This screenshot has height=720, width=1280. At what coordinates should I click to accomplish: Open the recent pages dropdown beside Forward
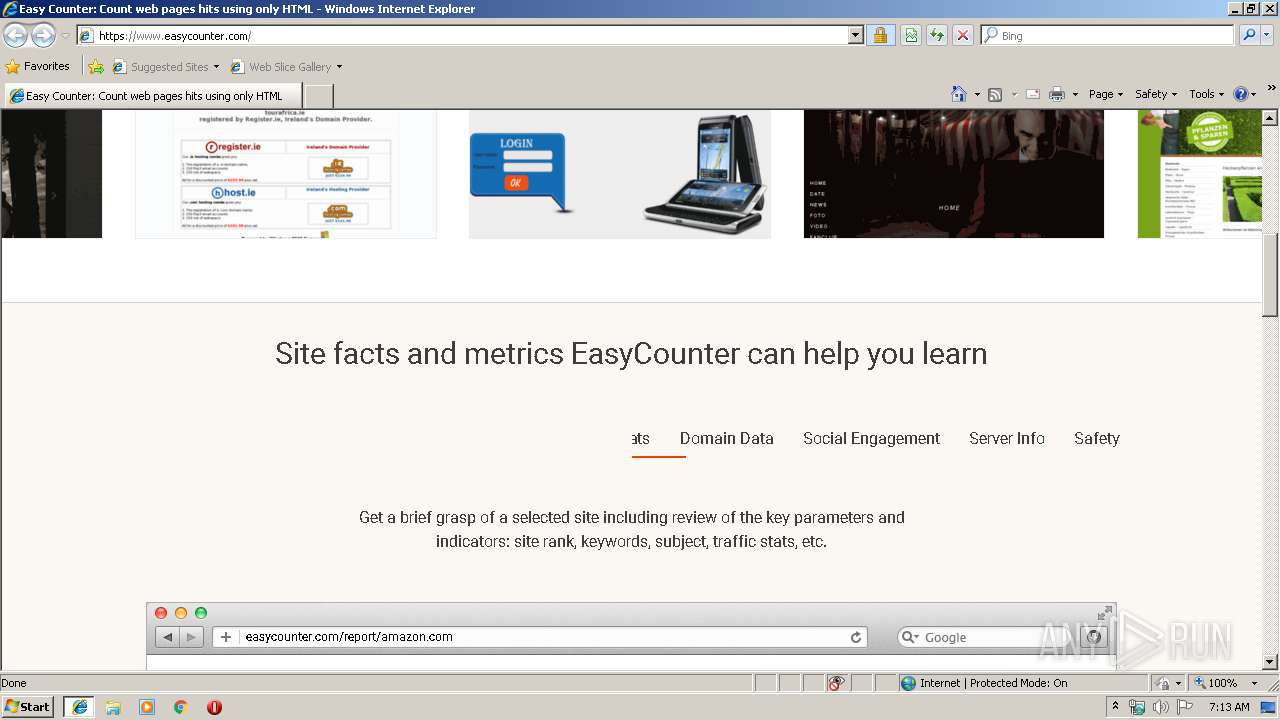[x=65, y=36]
